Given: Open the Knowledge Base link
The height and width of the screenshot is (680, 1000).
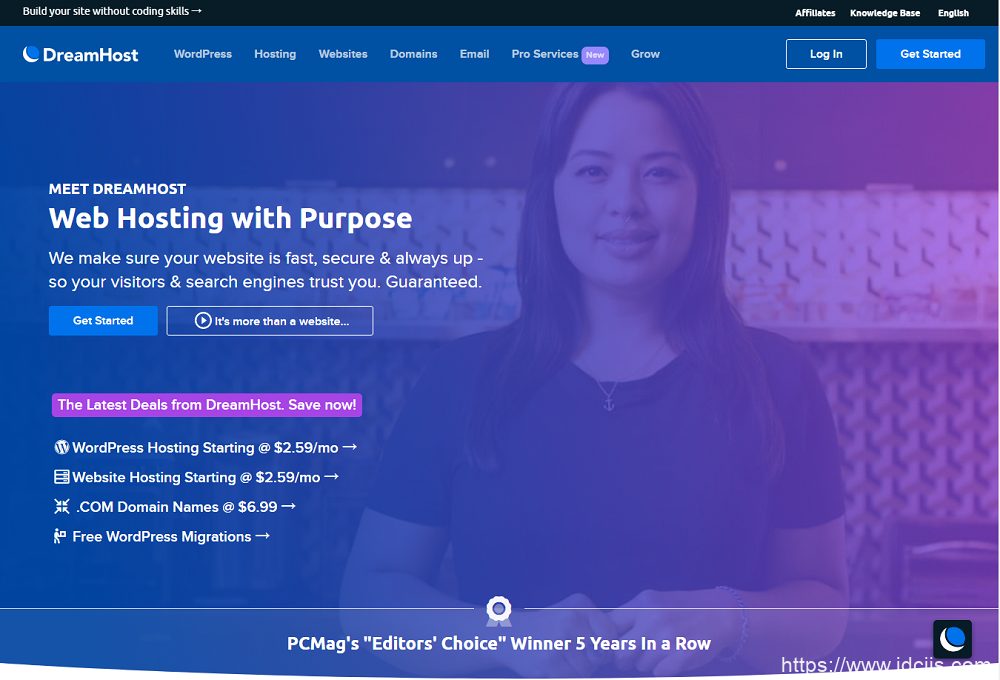Looking at the screenshot, I should (885, 13).
